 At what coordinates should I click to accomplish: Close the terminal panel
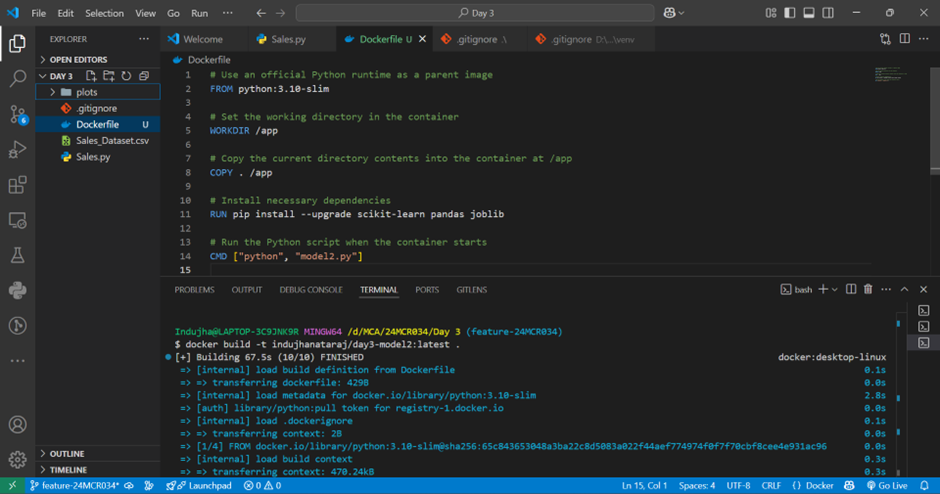[924, 290]
